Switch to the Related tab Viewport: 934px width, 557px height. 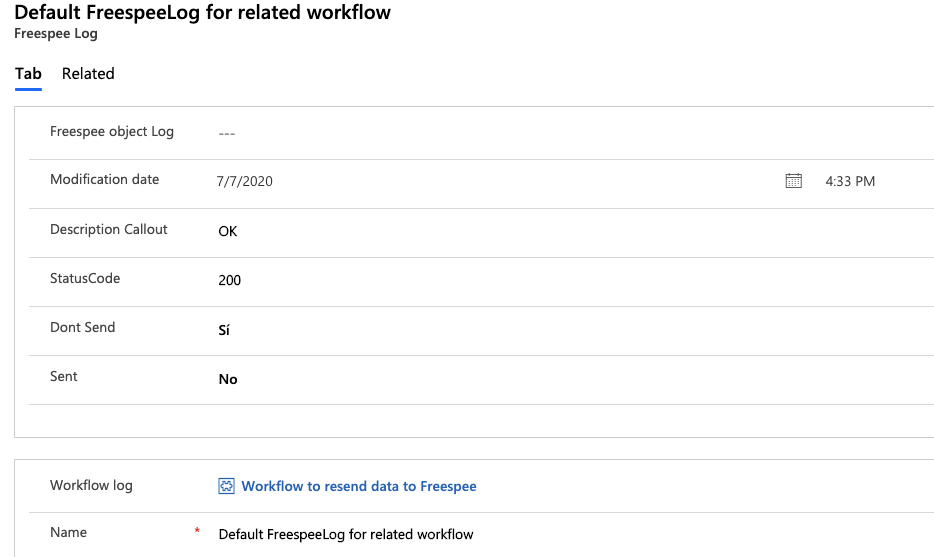88,73
